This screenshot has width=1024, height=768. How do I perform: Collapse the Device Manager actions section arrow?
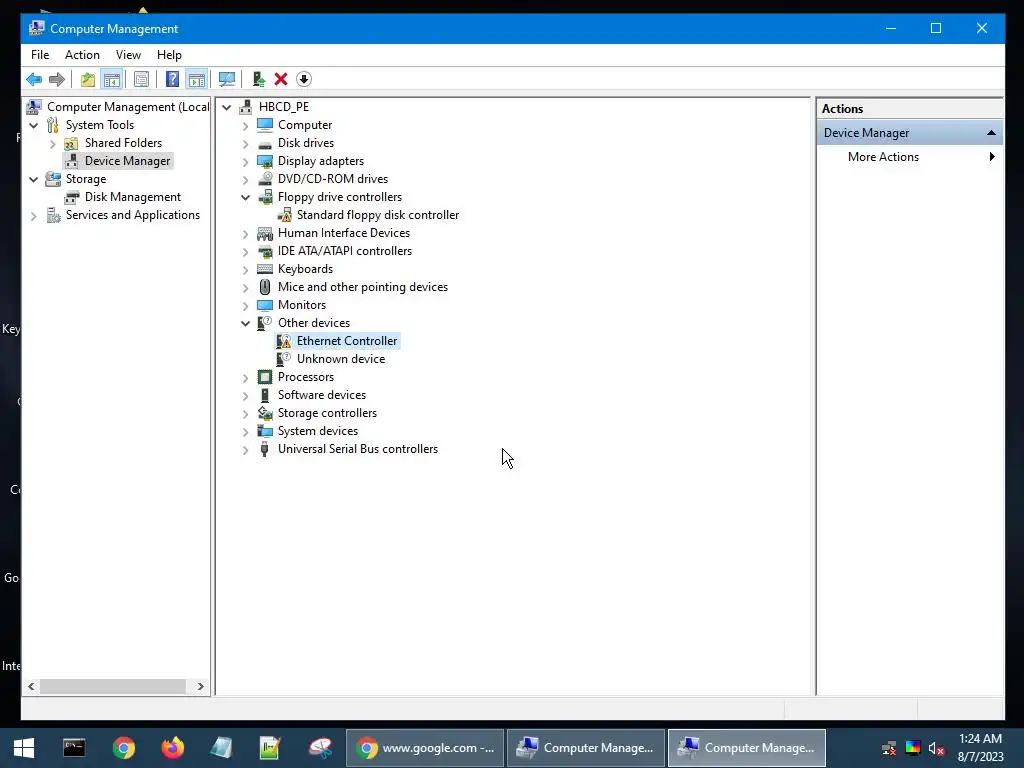click(x=991, y=133)
